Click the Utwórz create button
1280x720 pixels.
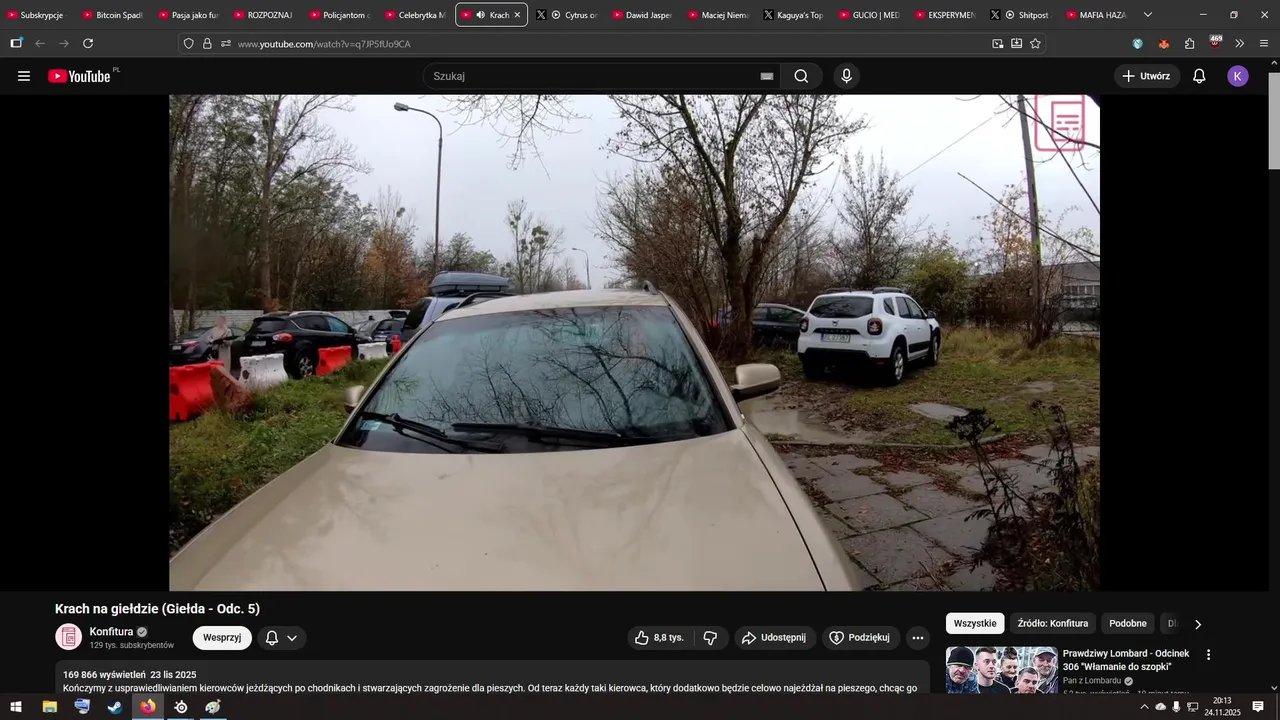[1147, 76]
